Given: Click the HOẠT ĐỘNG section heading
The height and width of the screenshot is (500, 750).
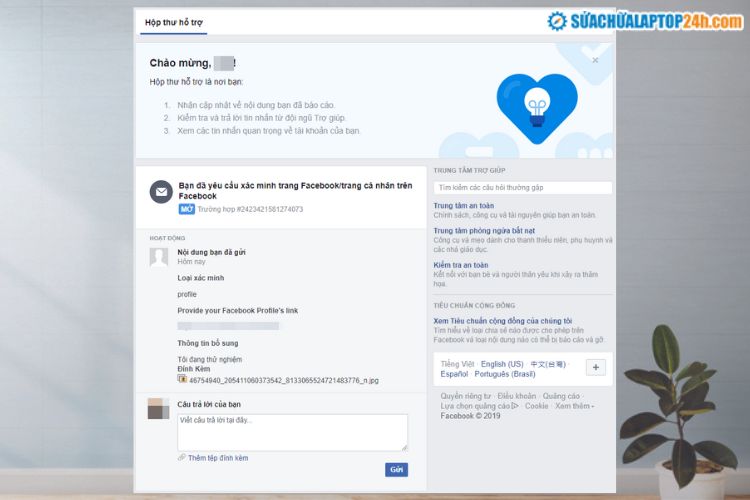Looking at the screenshot, I should tap(167, 238).
